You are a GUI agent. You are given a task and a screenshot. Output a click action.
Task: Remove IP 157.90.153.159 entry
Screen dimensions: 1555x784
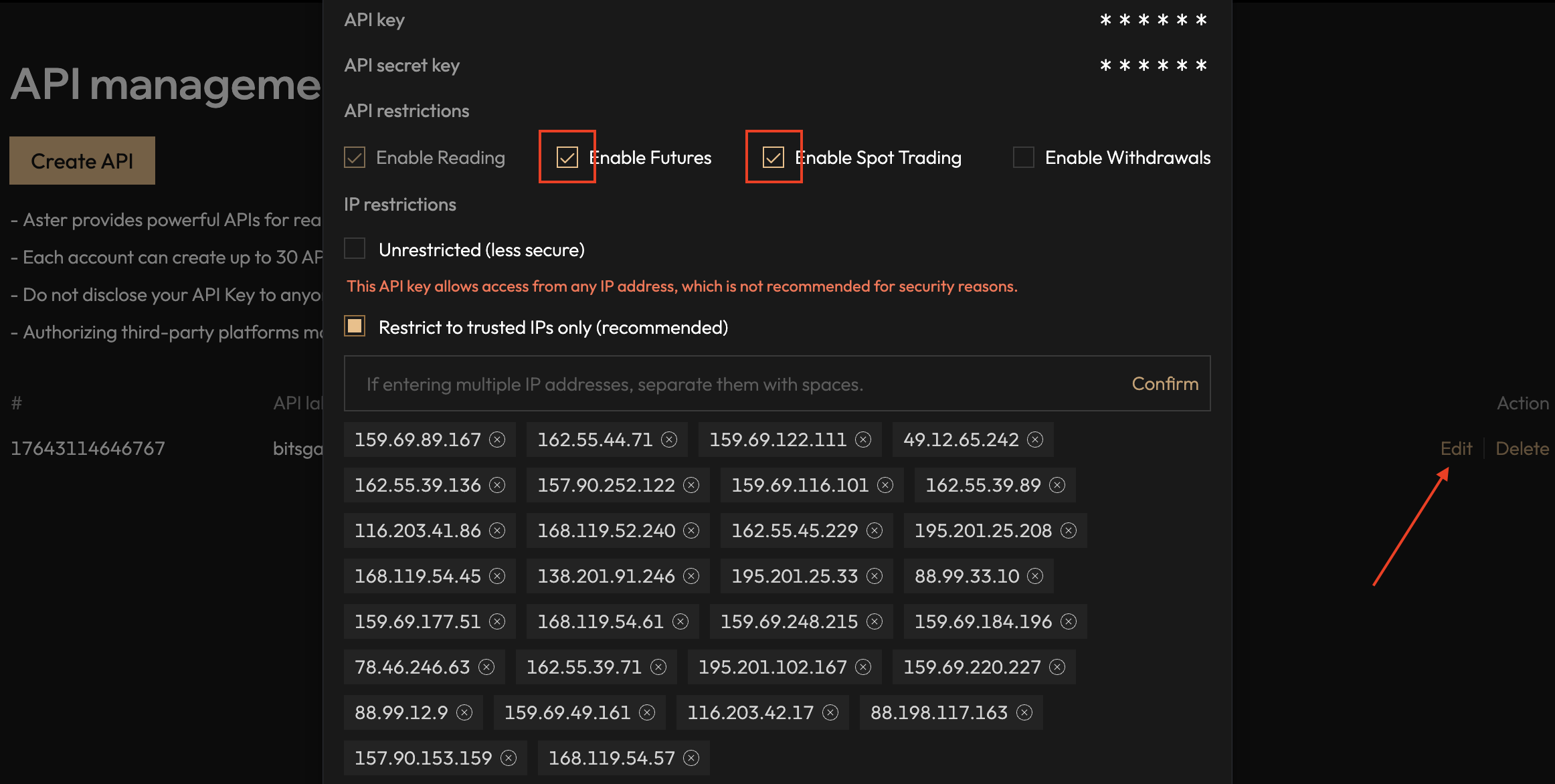(509, 758)
